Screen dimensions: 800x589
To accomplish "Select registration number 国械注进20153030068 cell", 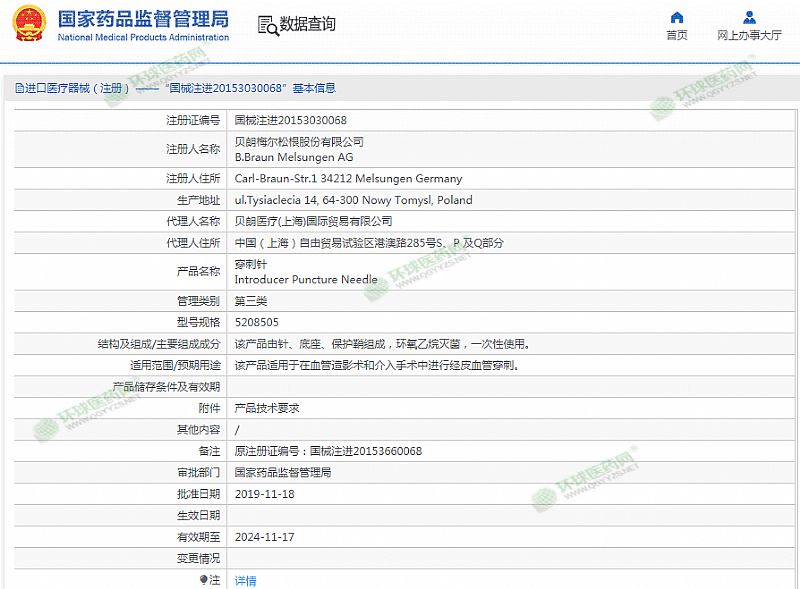I will [290, 120].
